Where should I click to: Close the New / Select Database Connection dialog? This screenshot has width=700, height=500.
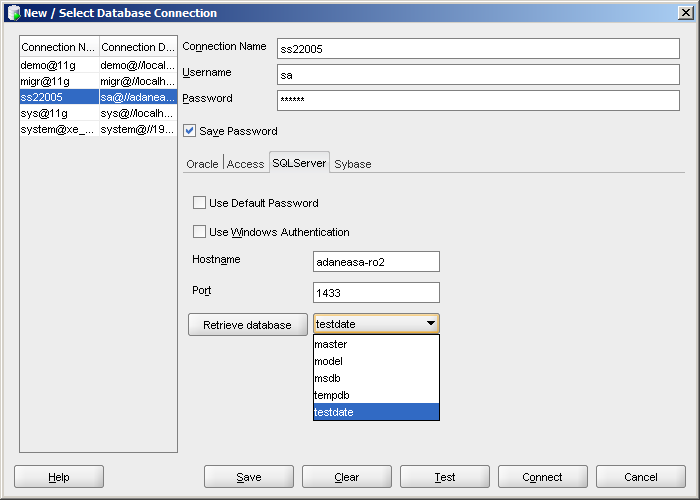tap(685, 12)
